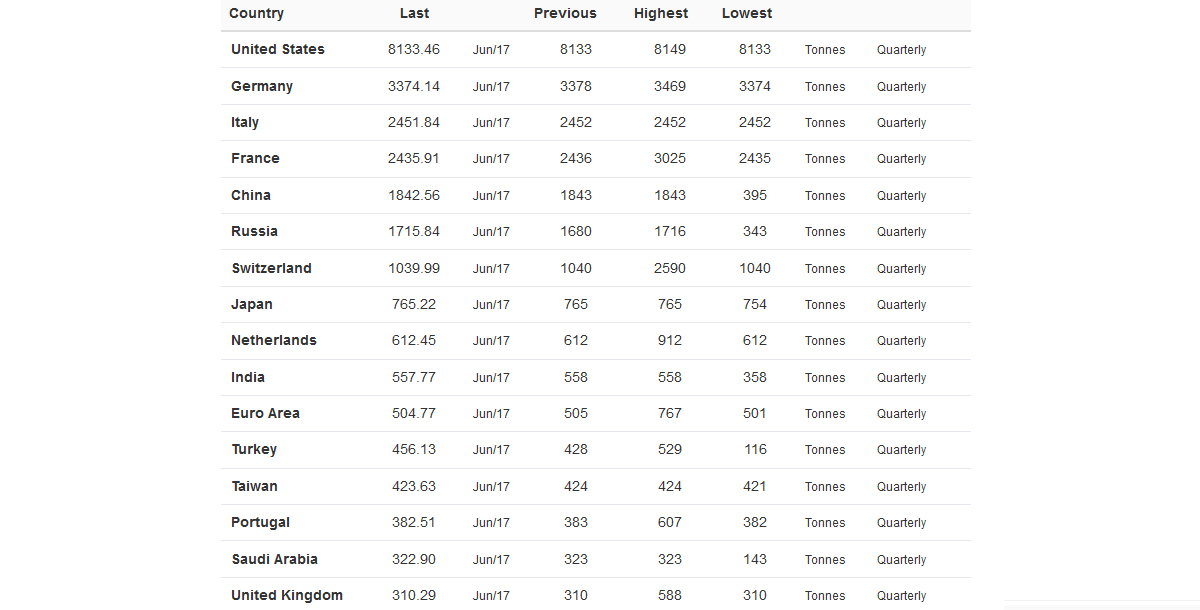Image resolution: width=1200 pixels, height=610 pixels.
Task: Click the Japan link
Action: point(252,304)
